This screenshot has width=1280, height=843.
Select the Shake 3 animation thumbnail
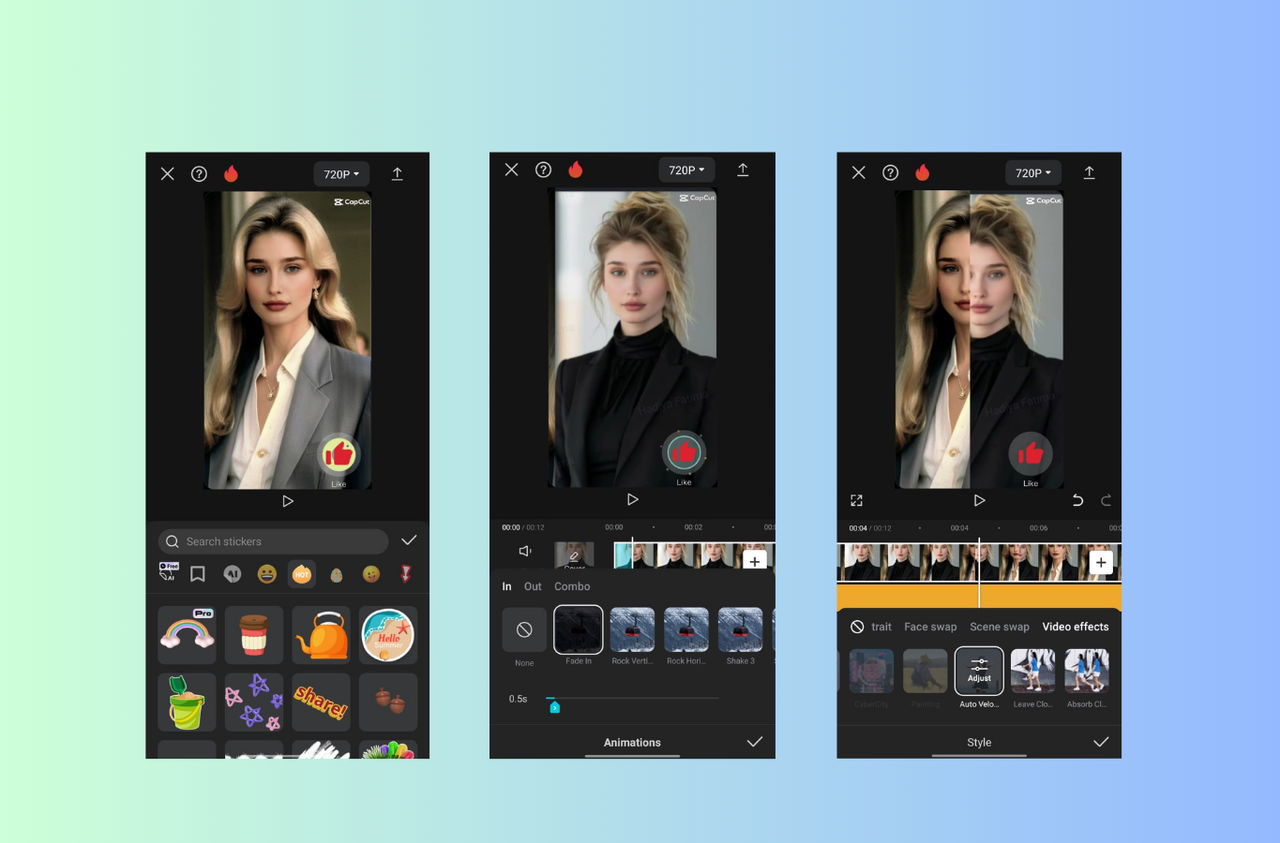[740, 629]
